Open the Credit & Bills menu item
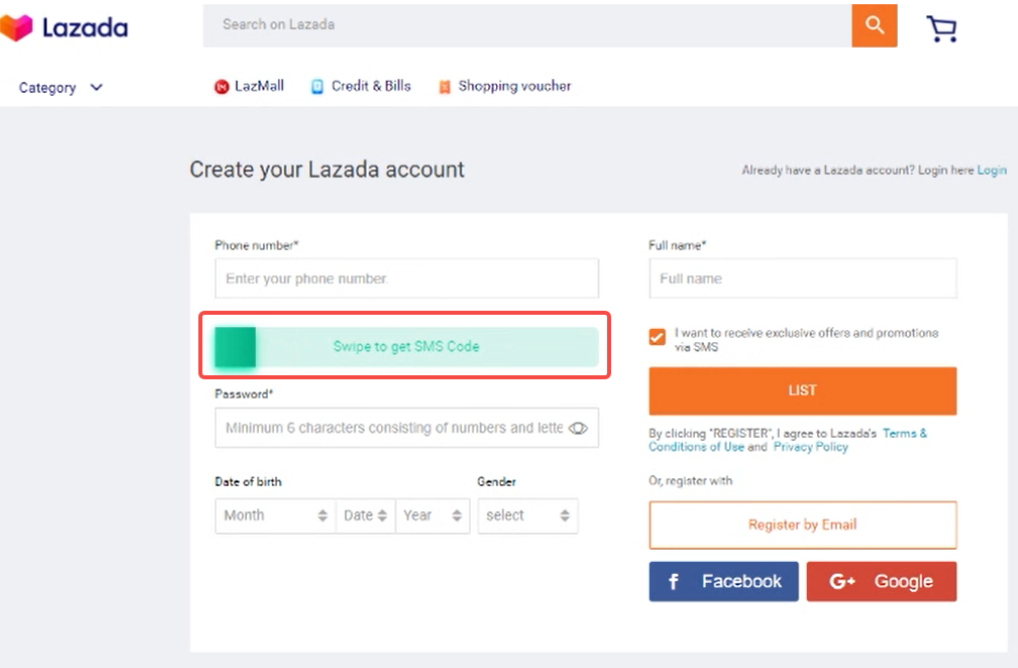The width and height of the screenshot is (1018, 668). pos(371,86)
